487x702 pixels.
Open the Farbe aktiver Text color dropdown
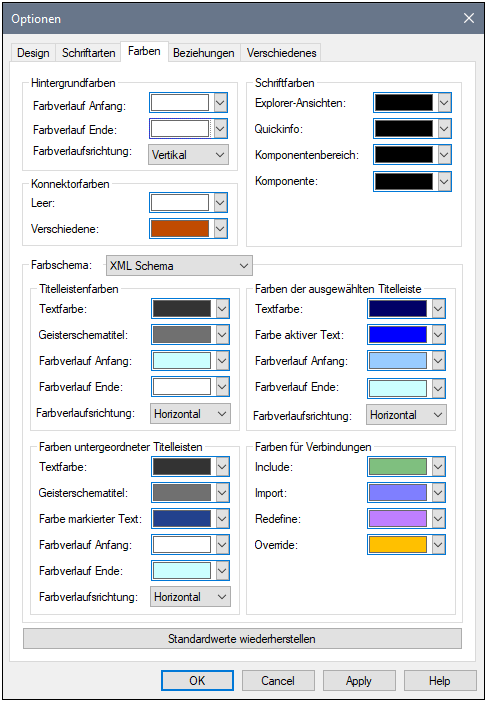pos(438,334)
